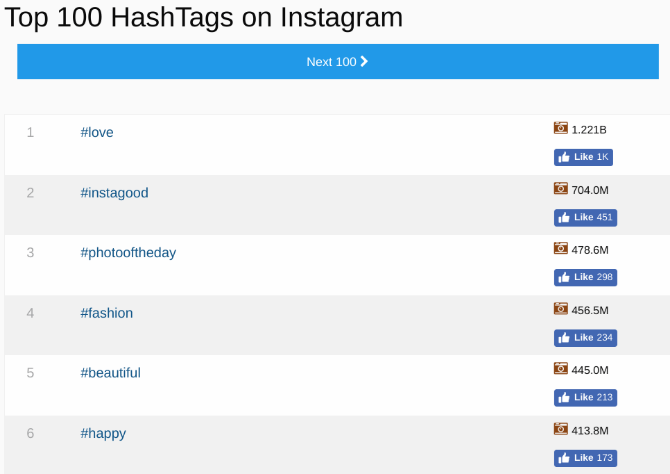
Task: Visit the #fashion hashtag page
Action: coord(106,313)
